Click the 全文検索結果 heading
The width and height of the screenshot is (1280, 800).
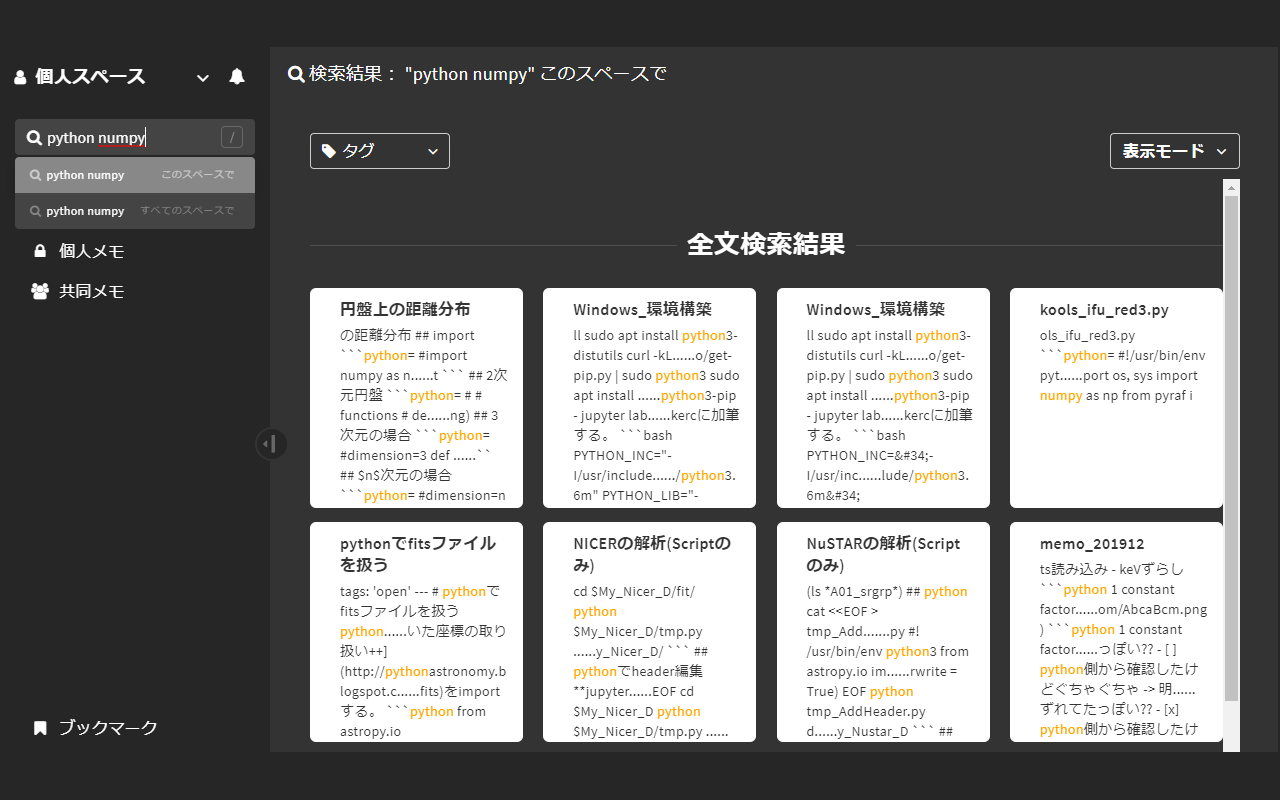pyautogui.click(x=766, y=244)
